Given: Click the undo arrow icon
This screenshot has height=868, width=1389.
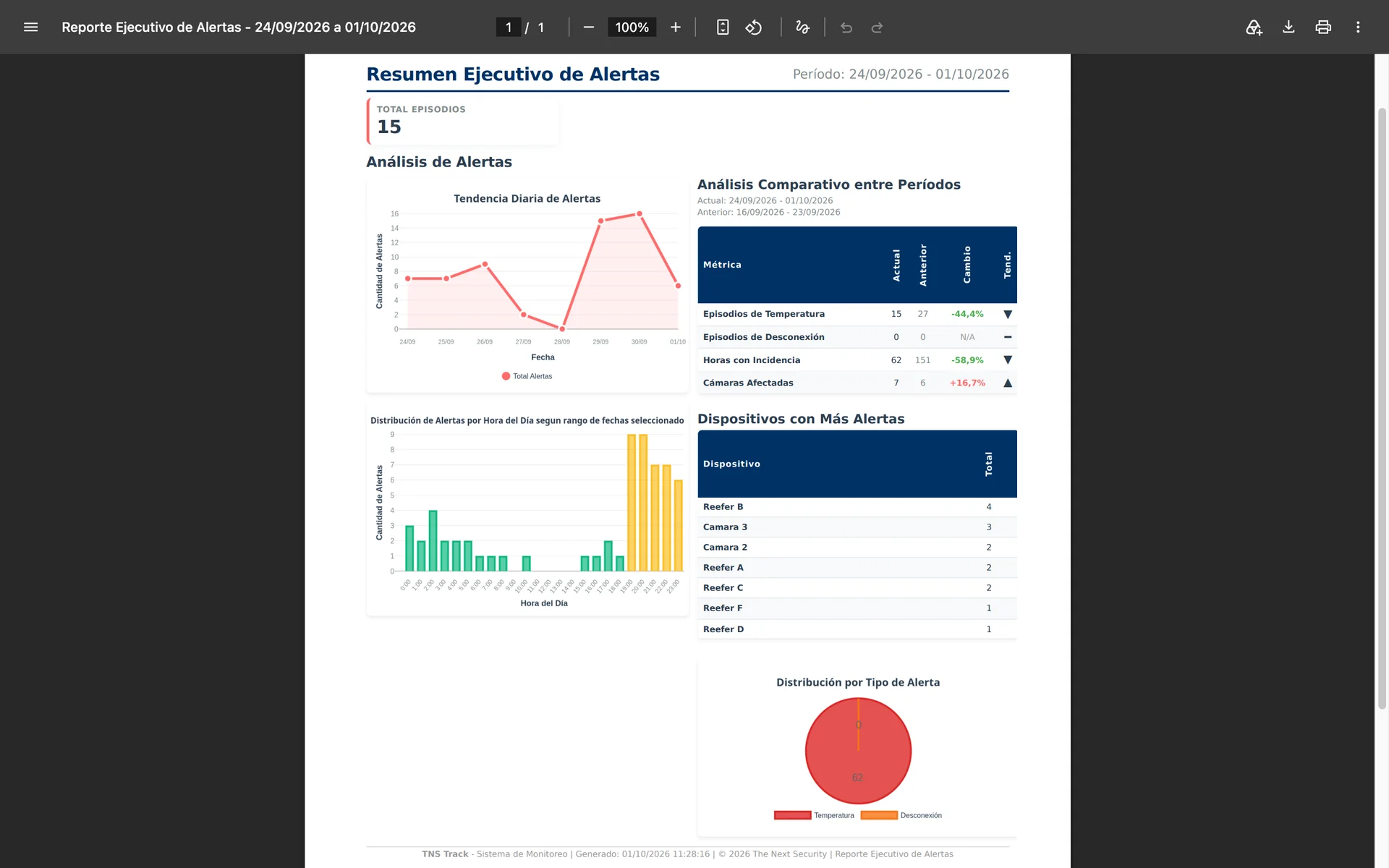Looking at the screenshot, I should pyautogui.click(x=846, y=27).
